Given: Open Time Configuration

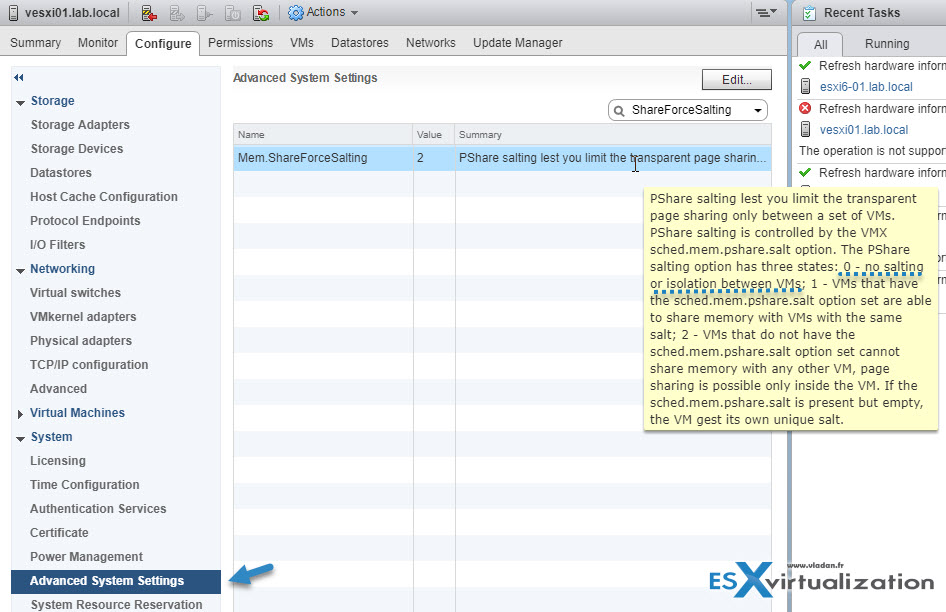Looking at the screenshot, I should coord(84,485).
